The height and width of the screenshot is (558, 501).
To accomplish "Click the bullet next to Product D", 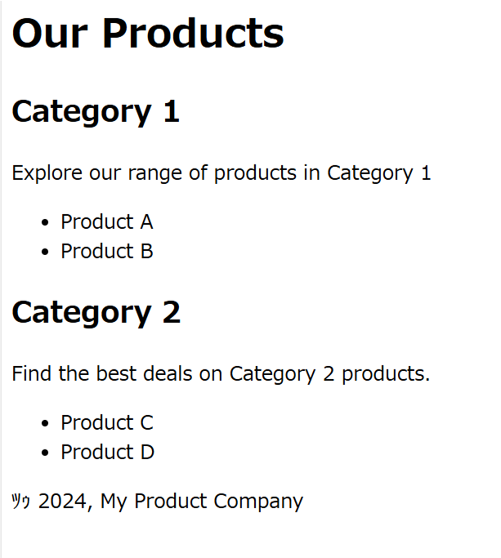I will pos(44,453).
